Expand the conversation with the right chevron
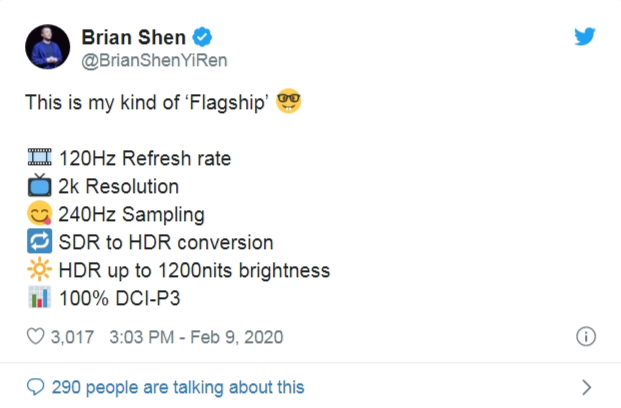 pyautogui.click(x=587, y=387)
